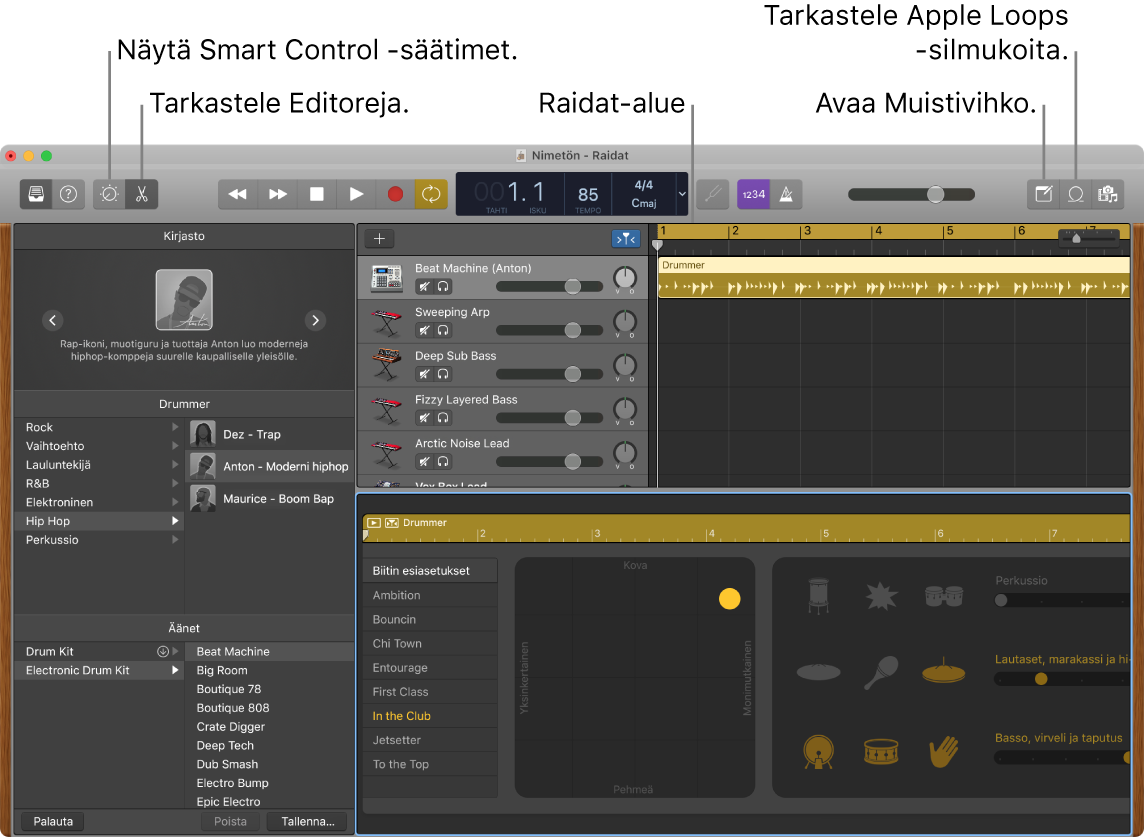Enable the cycle loop toggle
The width and height of the screenshot is (1144, 838).
431,193
